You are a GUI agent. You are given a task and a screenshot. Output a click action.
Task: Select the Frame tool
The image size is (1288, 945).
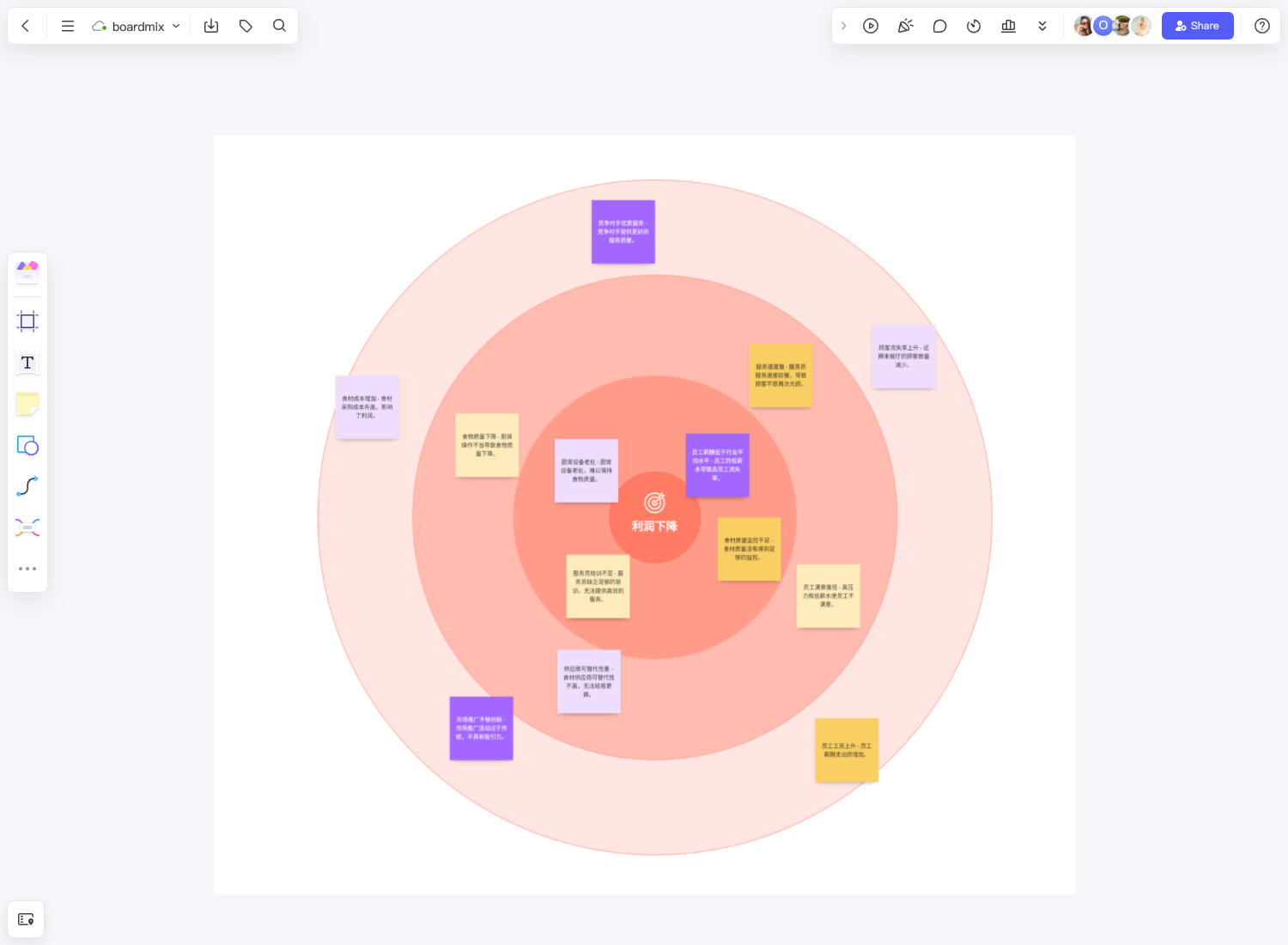click(x=27, y=322)
